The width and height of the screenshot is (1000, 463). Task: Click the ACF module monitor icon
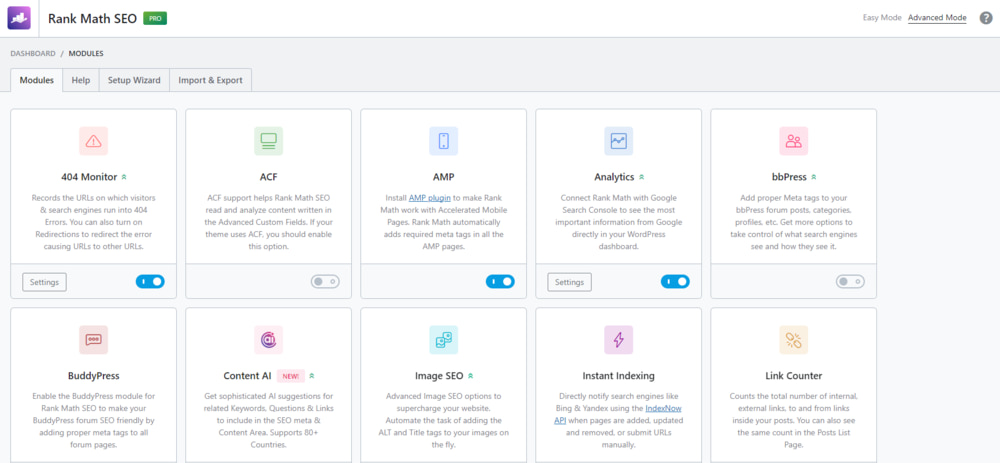(x=268, y=141)
